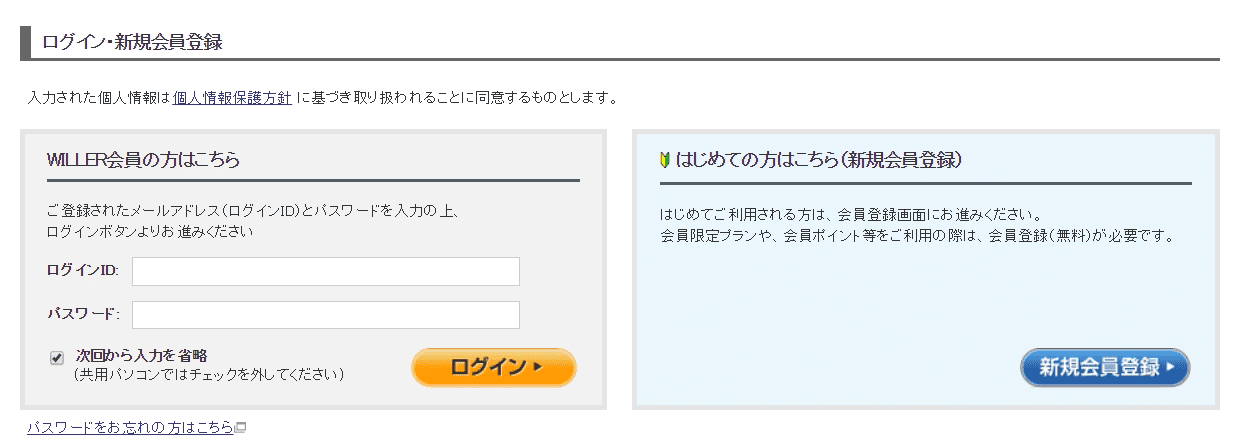Click the はじめての方はこちら(新規会員登録) heading text
This screenshot has height=444, width=1238.
(818, 160)
